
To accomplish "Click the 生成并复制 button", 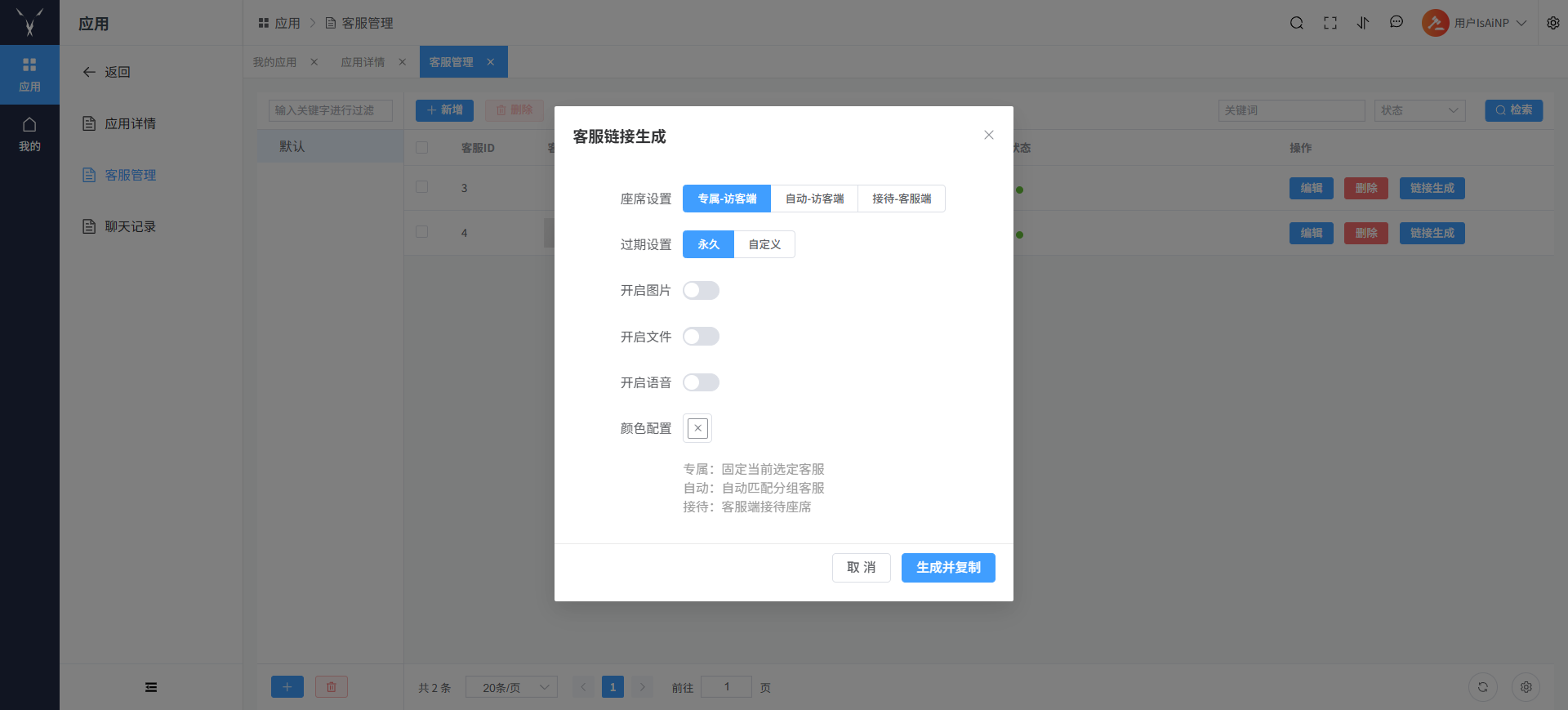I will coord(948,568).
